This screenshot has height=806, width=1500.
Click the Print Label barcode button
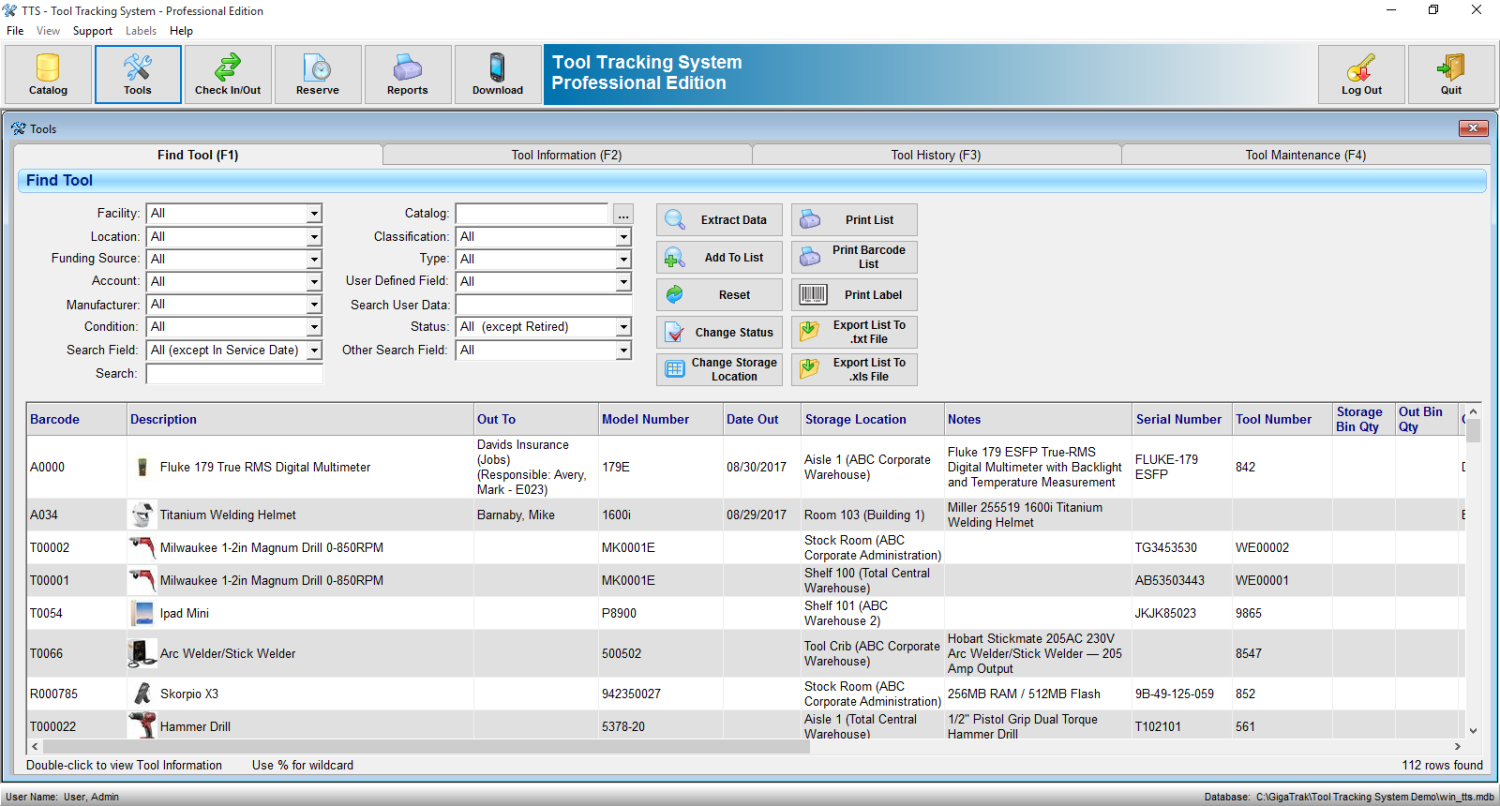pyautogui.click(x=854, y=294)
